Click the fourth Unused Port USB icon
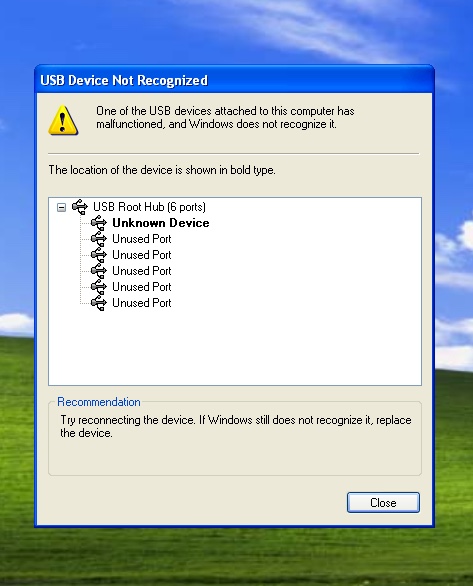The image size is (473, 586). click(99, 287)
